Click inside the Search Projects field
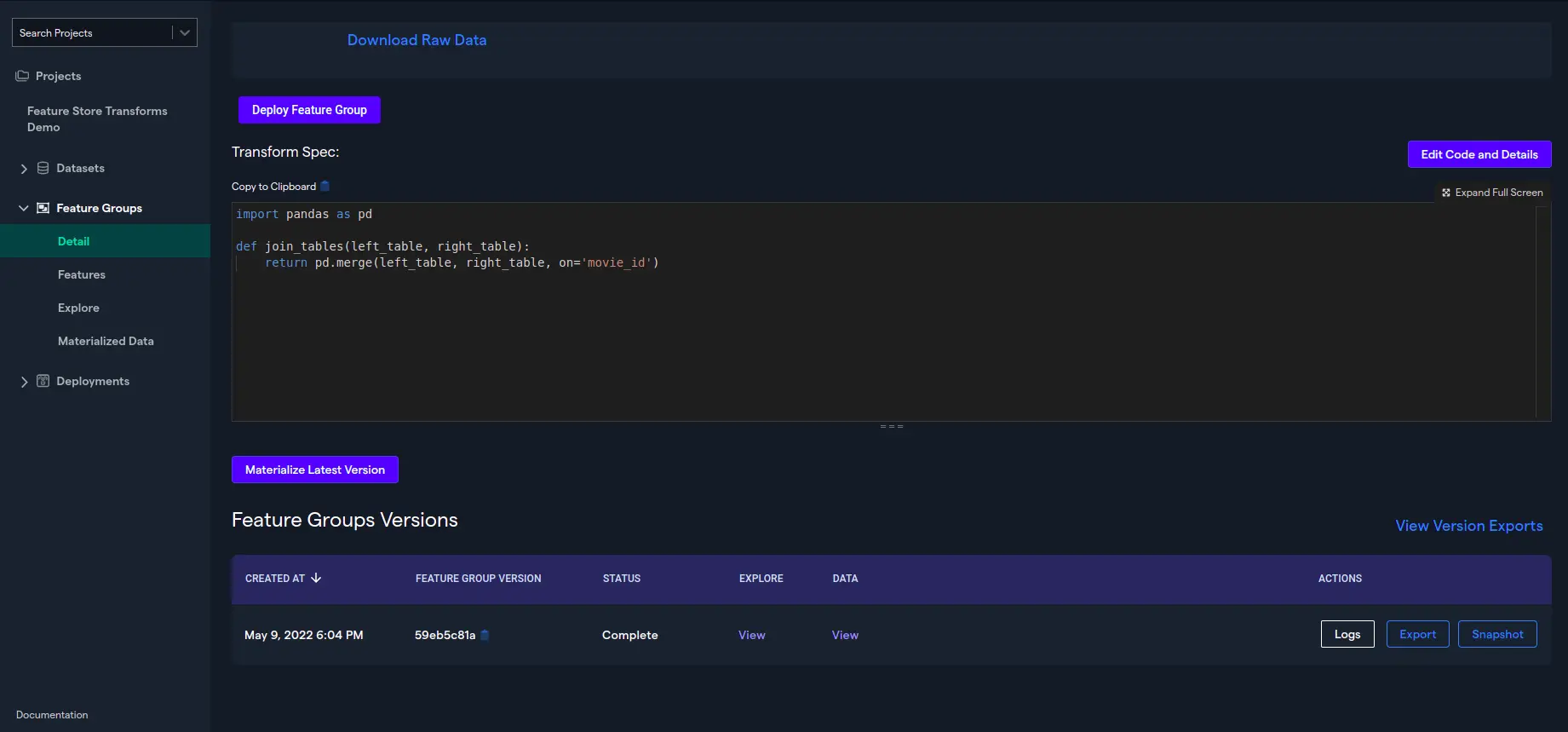This screenshot has width=1568, height=732. click(x=92, y=32)
